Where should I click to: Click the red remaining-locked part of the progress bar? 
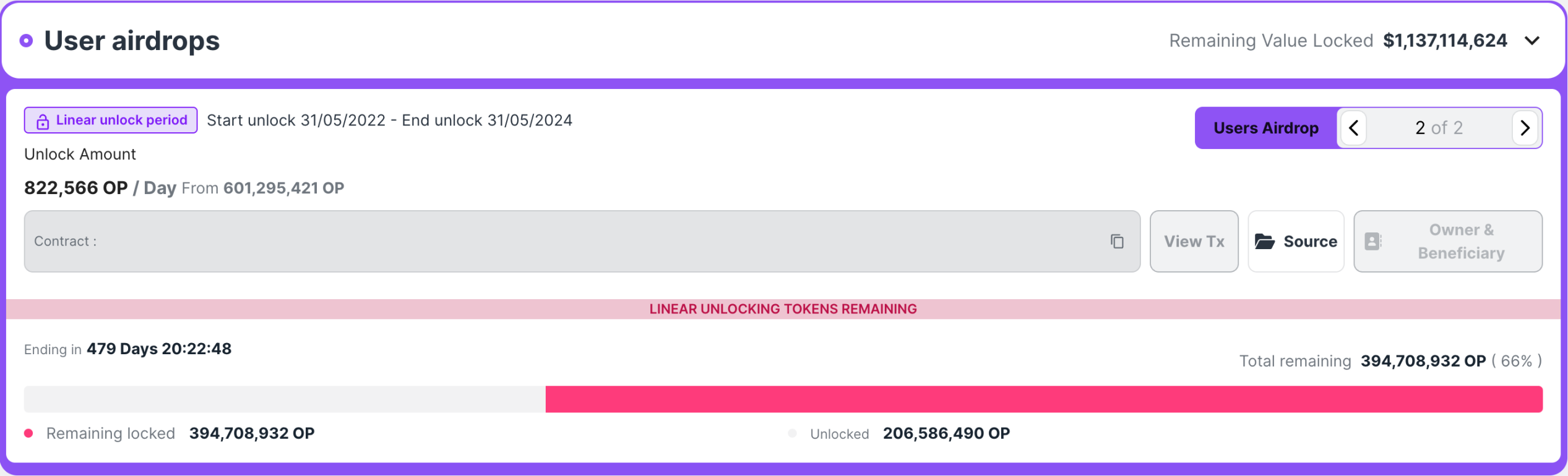[1044, 399]
